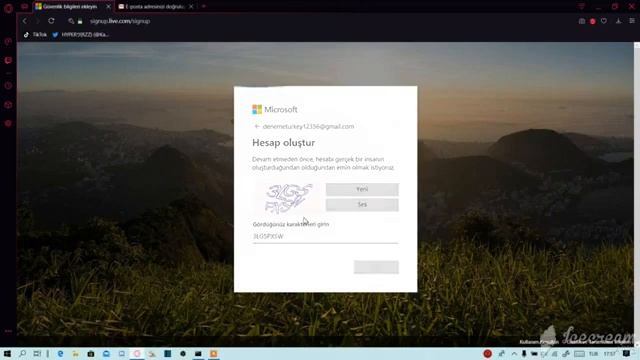The width and height of the screenshot is (640, 360).
Task: Open the Opera GX menu logo
Action: point(8,8)
